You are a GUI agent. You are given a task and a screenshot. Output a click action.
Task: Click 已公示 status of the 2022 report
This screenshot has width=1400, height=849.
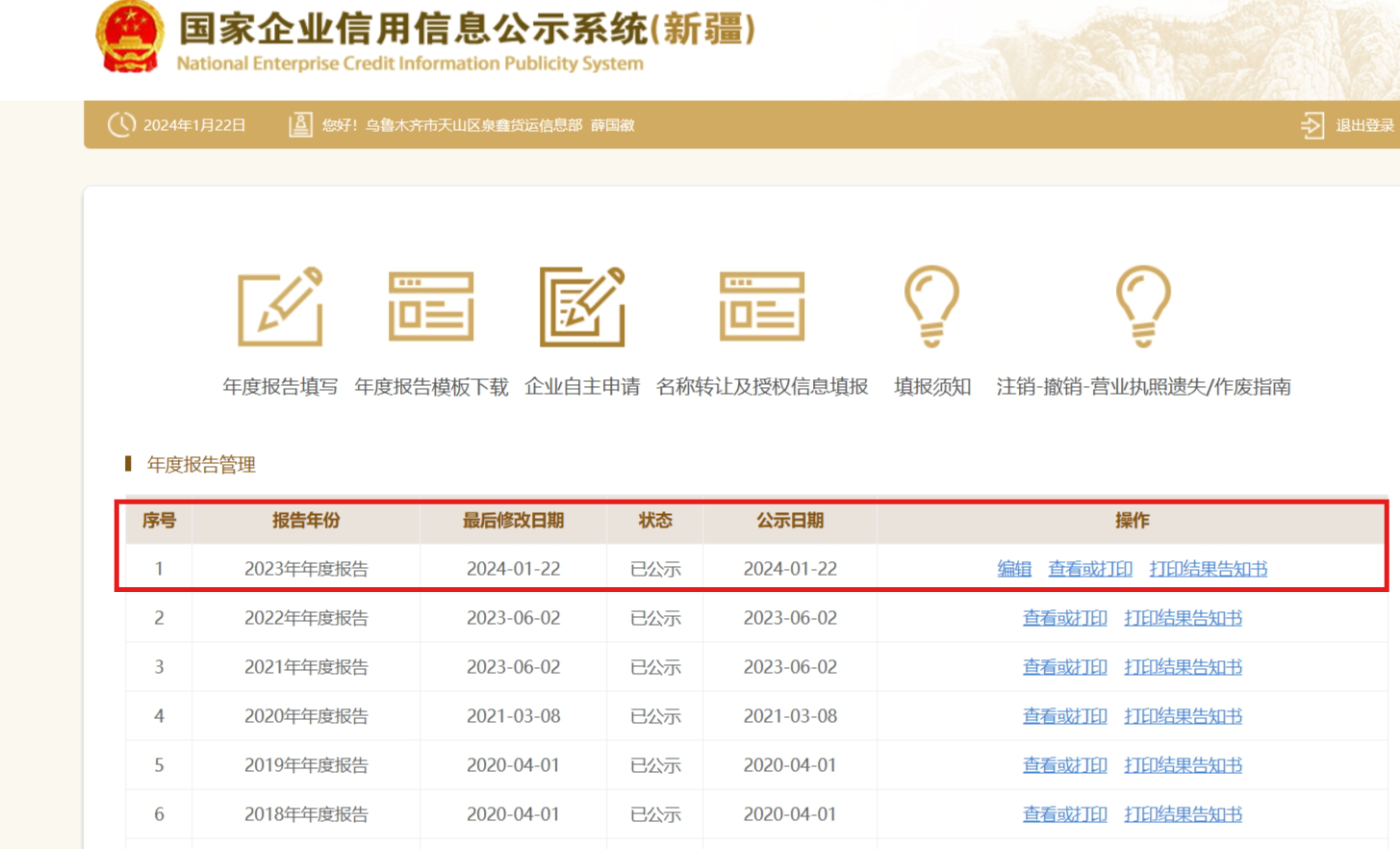655,618
